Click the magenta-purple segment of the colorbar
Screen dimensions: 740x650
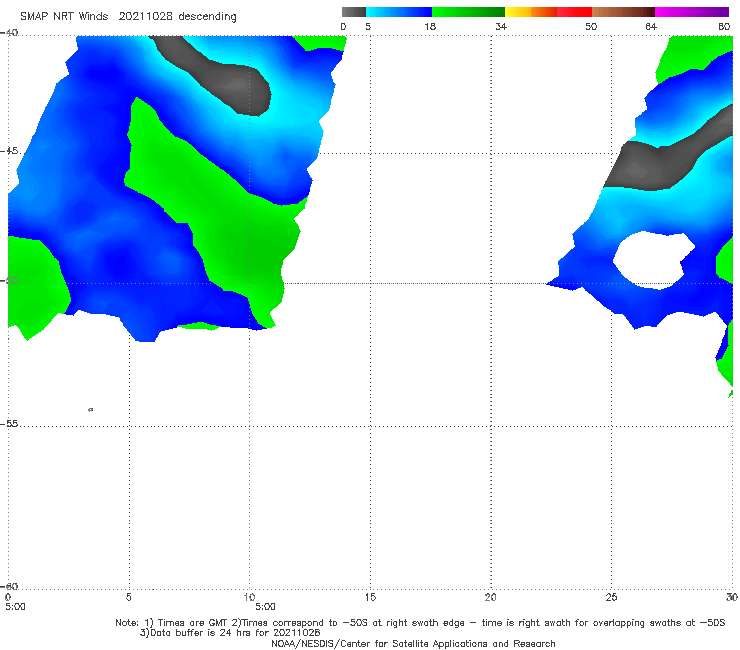[692, 12]
